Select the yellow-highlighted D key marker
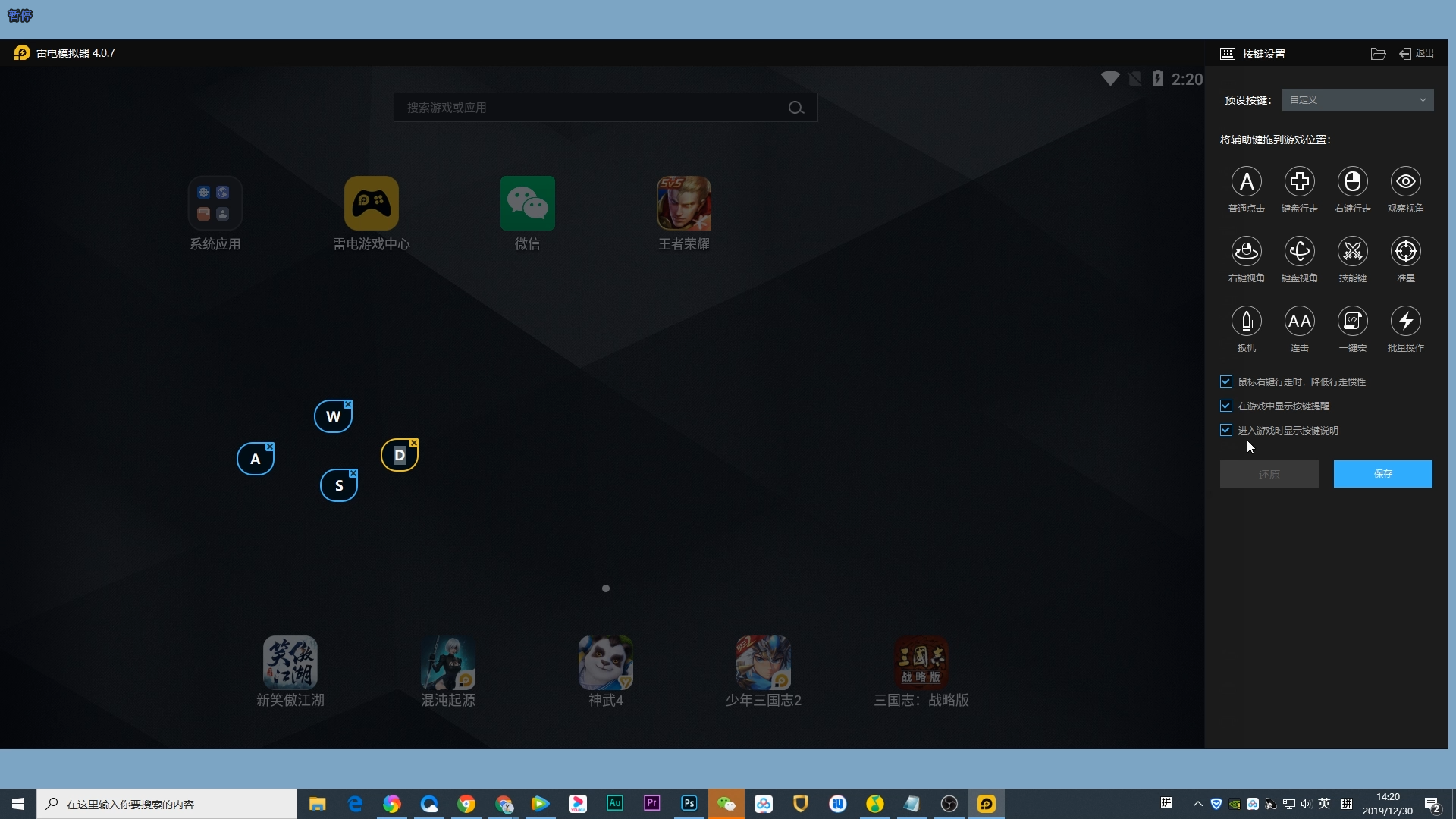The height and width of the screenshot is (819, 1456). click(x=399, y=456)
